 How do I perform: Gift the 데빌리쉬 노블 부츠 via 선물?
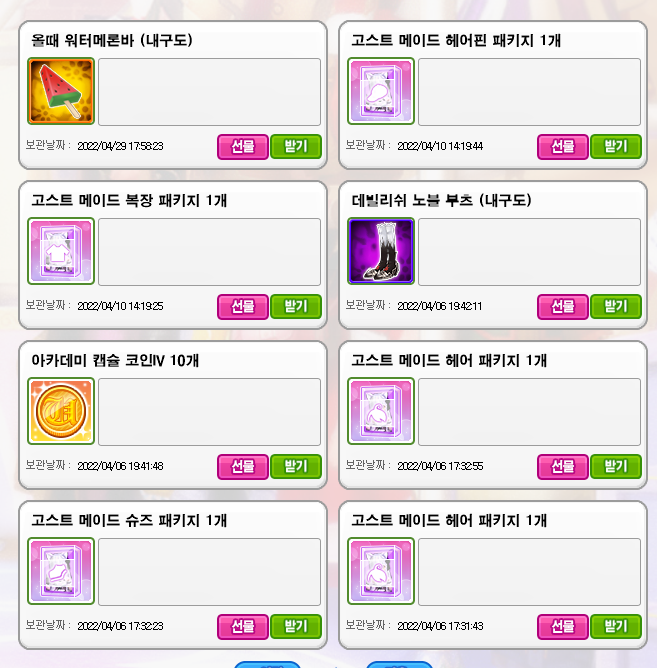coord(563,307)
